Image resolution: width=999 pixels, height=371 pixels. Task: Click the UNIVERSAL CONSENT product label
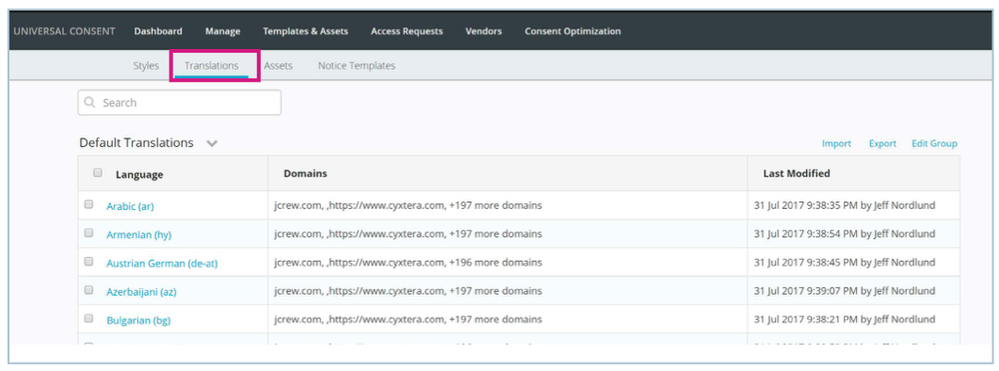click(x=64, y=31)
